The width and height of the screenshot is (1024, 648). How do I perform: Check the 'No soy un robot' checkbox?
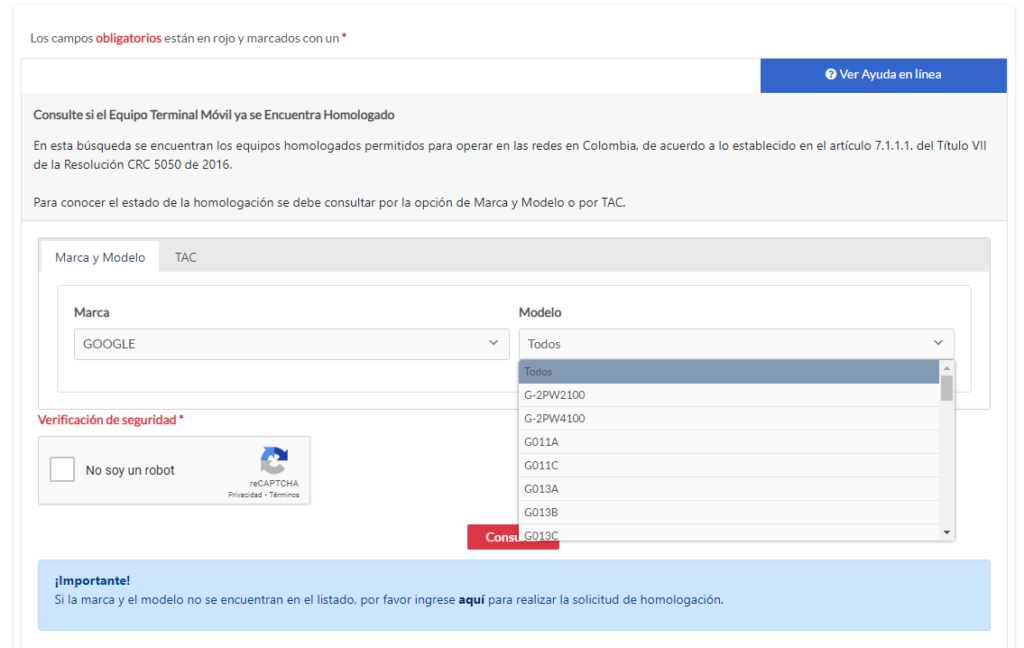63,470
